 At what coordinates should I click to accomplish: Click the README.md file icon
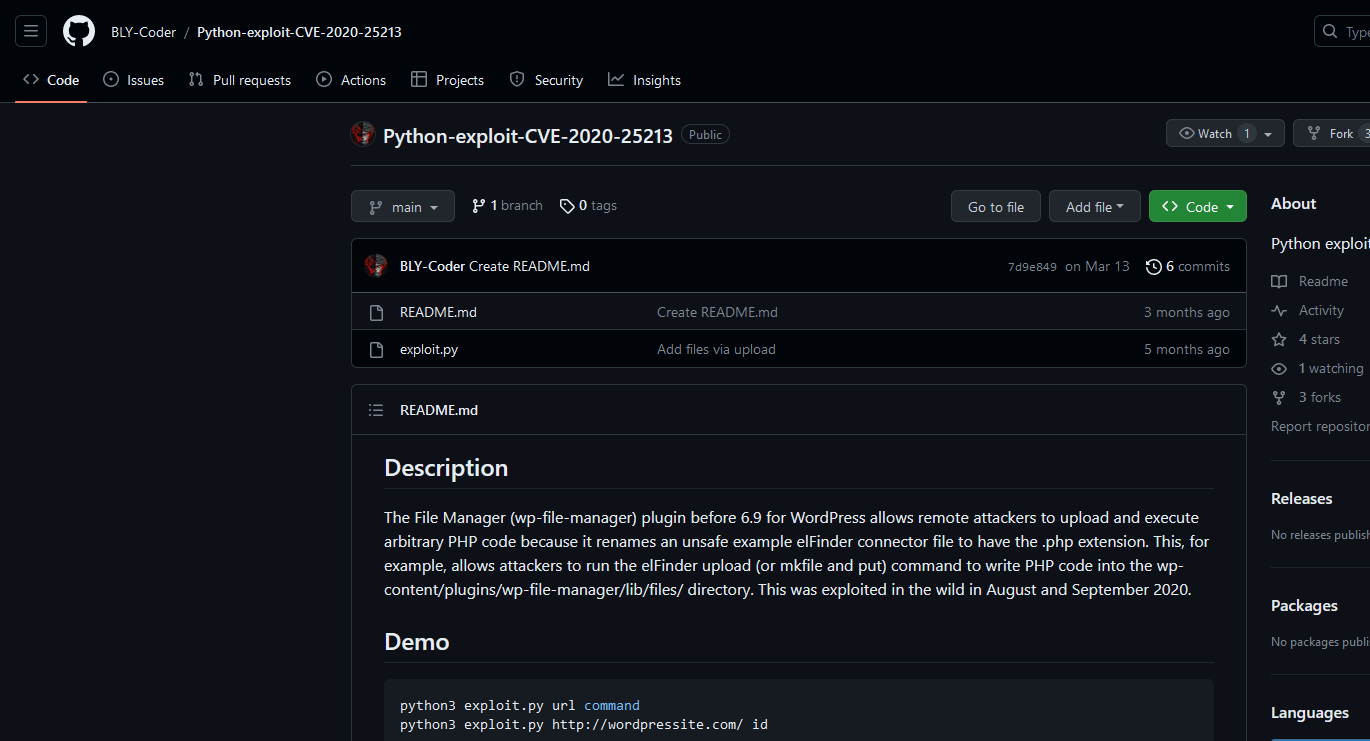(x=376, y=312)
